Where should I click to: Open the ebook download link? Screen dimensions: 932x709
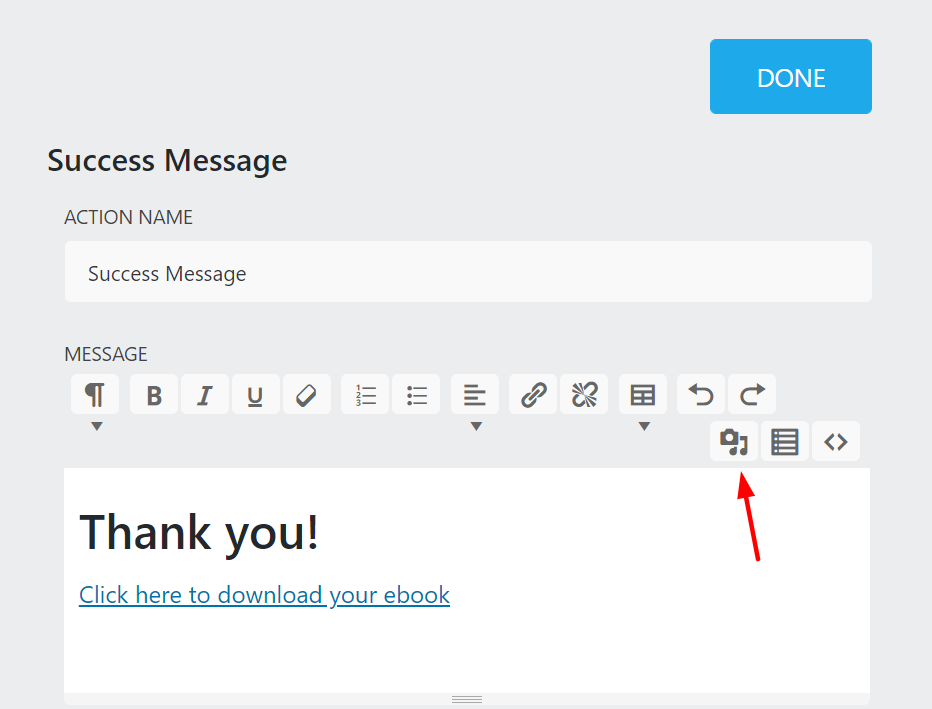pyautogui.click(x=264, y=595)
